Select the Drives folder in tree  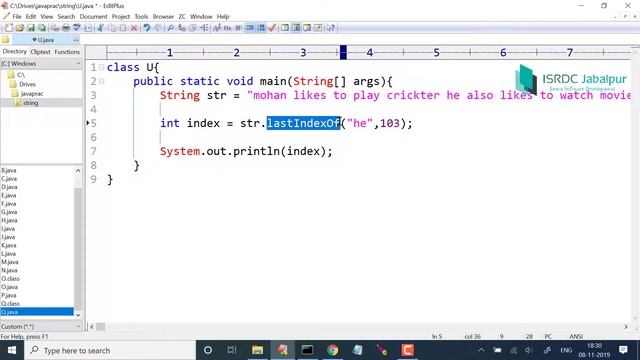27,84
